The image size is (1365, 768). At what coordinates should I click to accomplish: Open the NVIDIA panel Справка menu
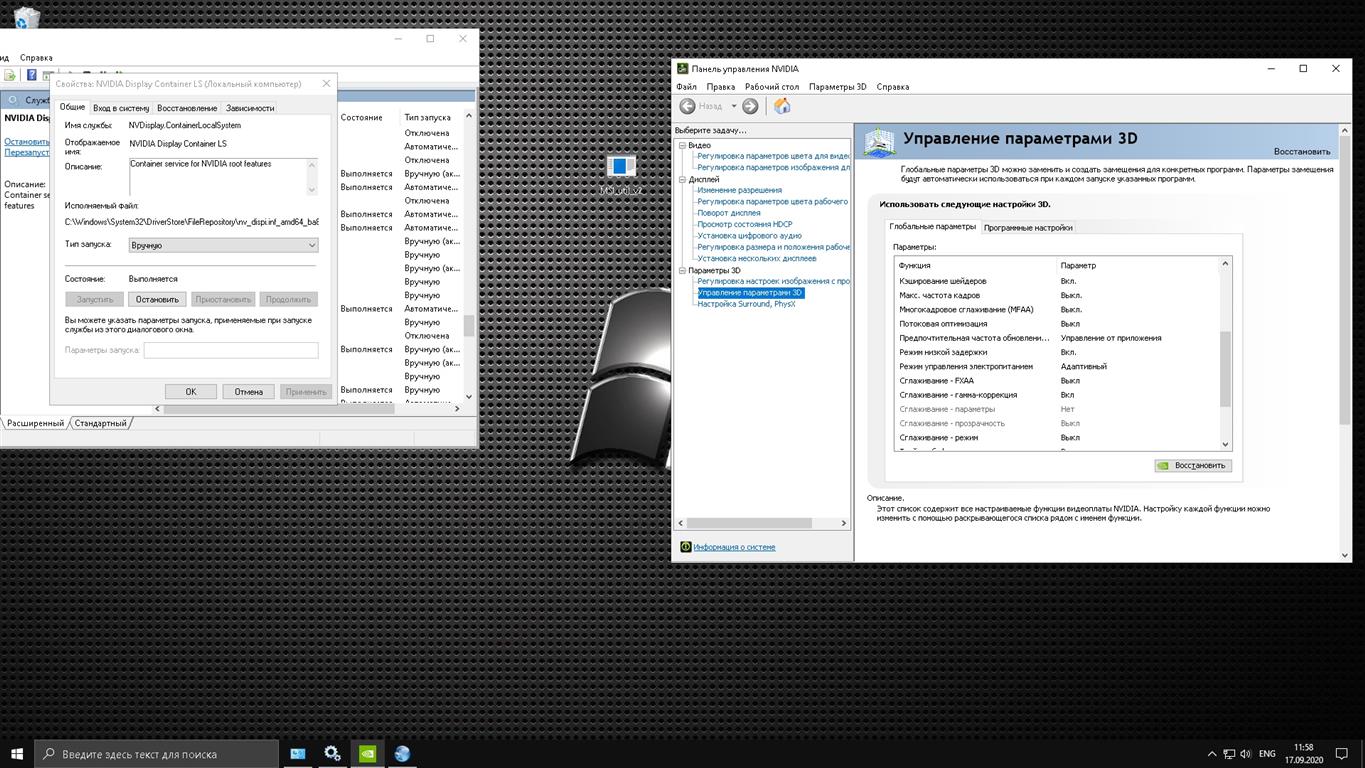click(893, 87)
